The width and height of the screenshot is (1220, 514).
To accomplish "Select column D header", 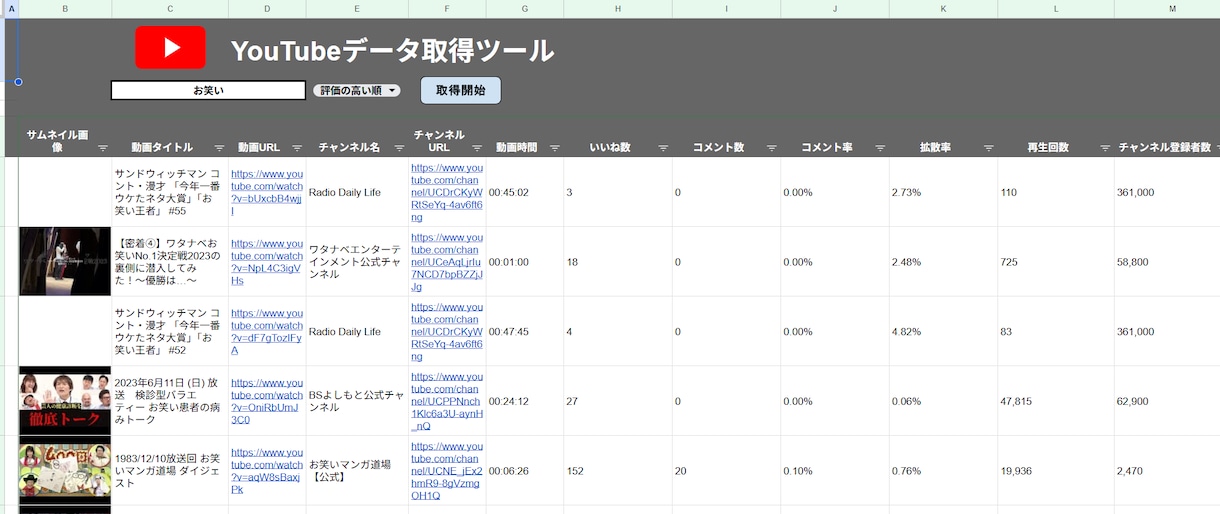I will [x=267, y=8].
